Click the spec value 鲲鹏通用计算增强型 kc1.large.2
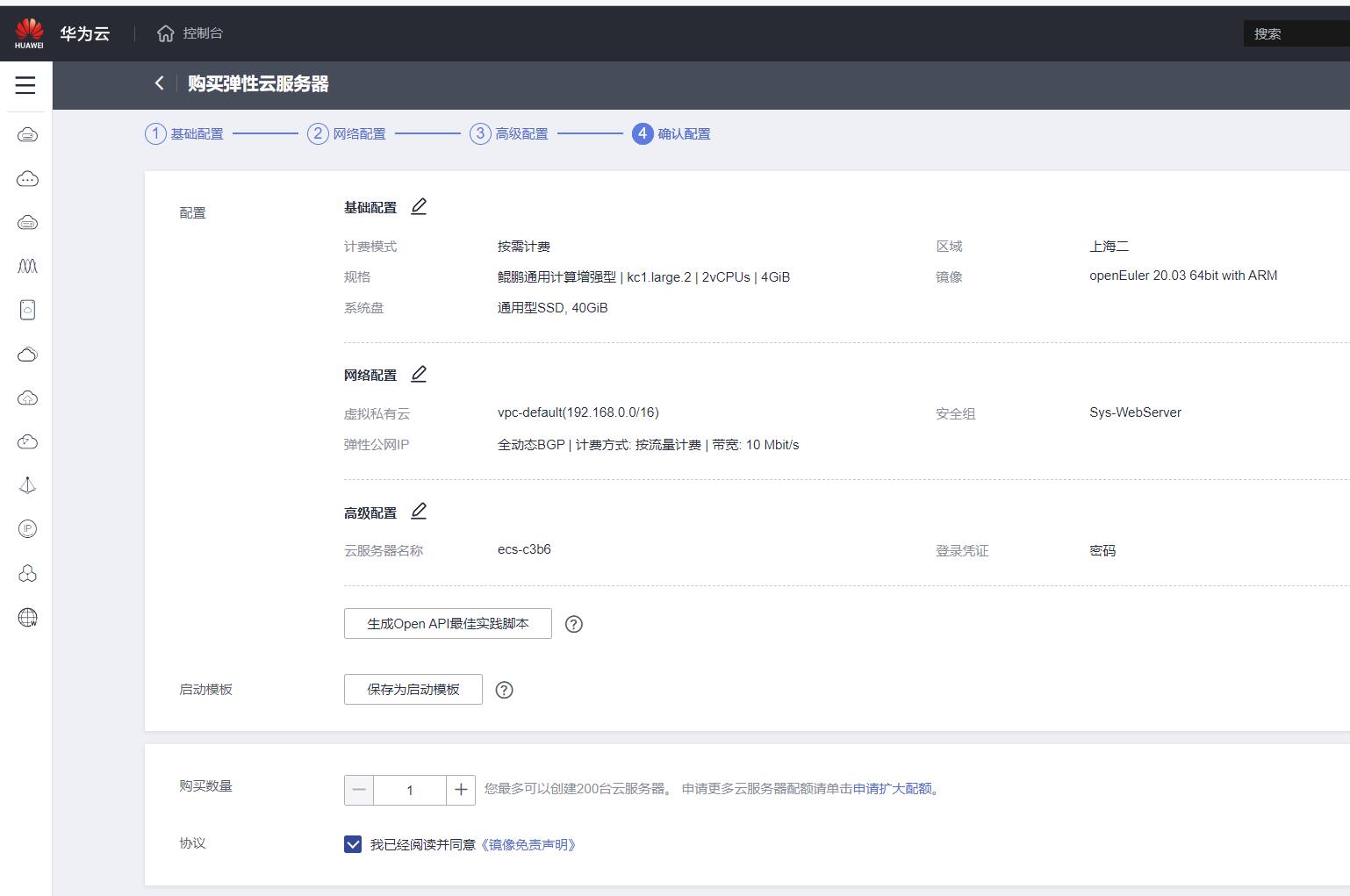 [643, 277]
